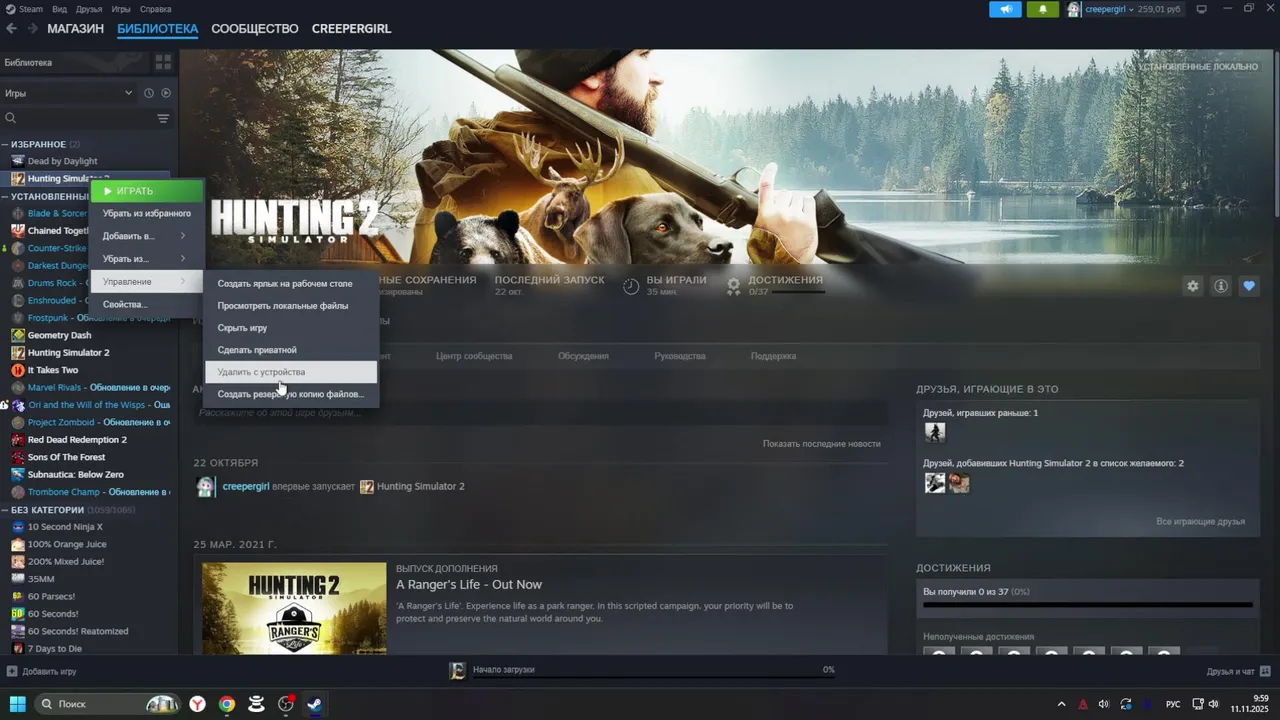Screen dimensions: 1280x720
Task: Click Dead by Daylight game icon
Action: 18,161
